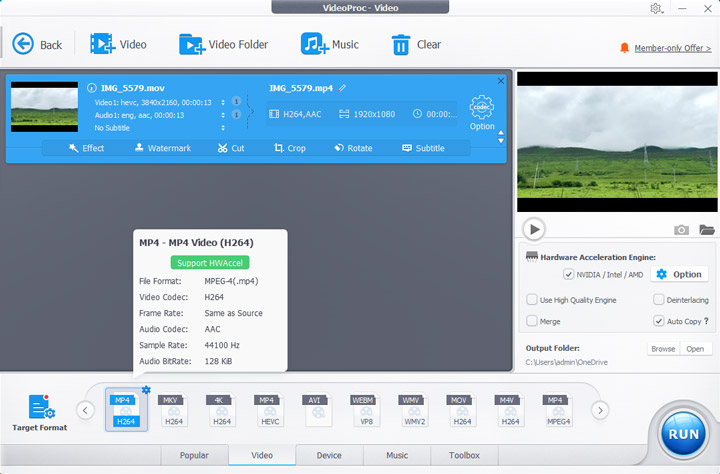
Task: Open settings gear on MP4 H264 preset
Action: point(146,390)
